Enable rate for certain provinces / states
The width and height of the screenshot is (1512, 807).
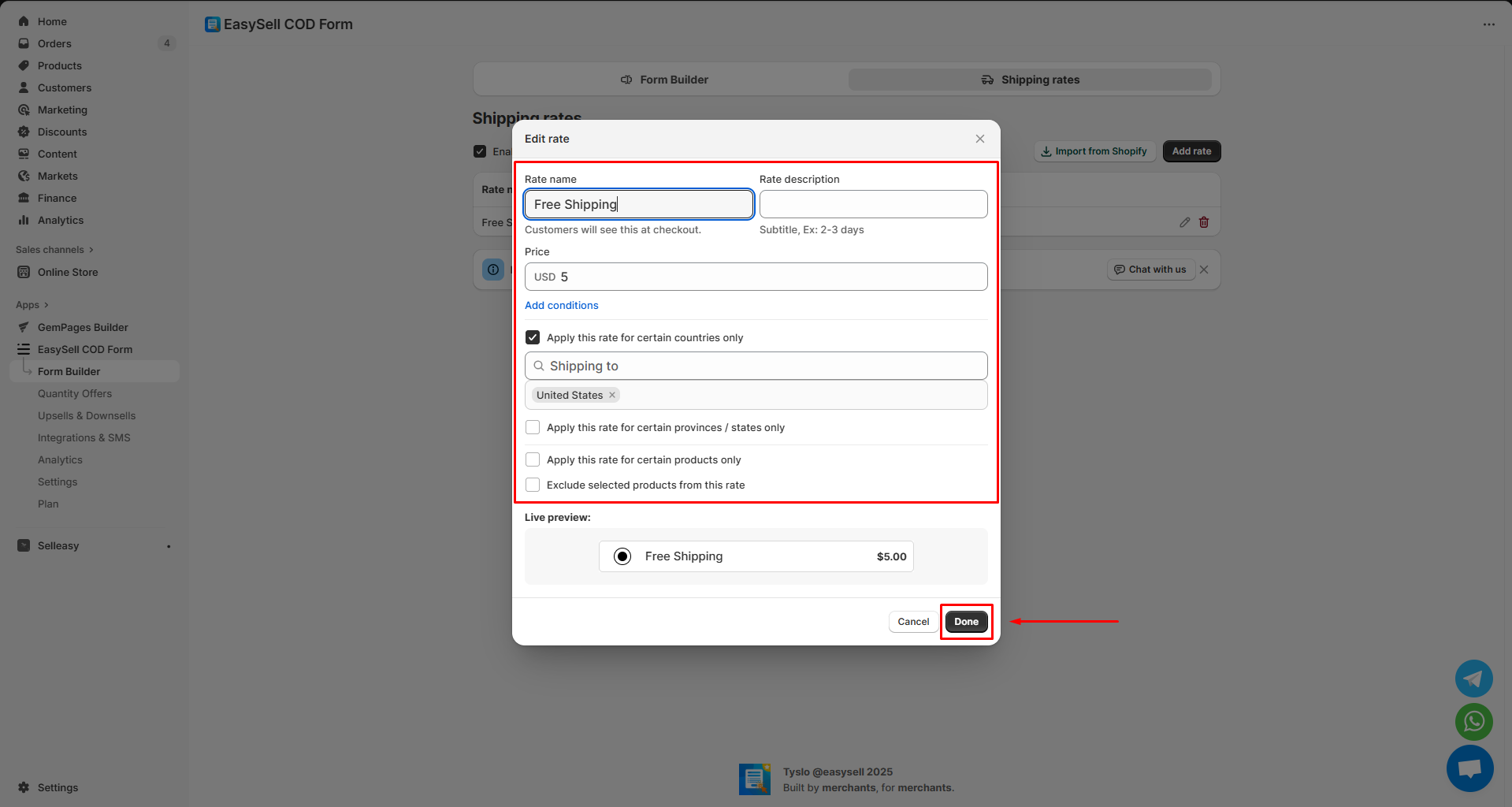pyautogui.click(x=533, y=427)
